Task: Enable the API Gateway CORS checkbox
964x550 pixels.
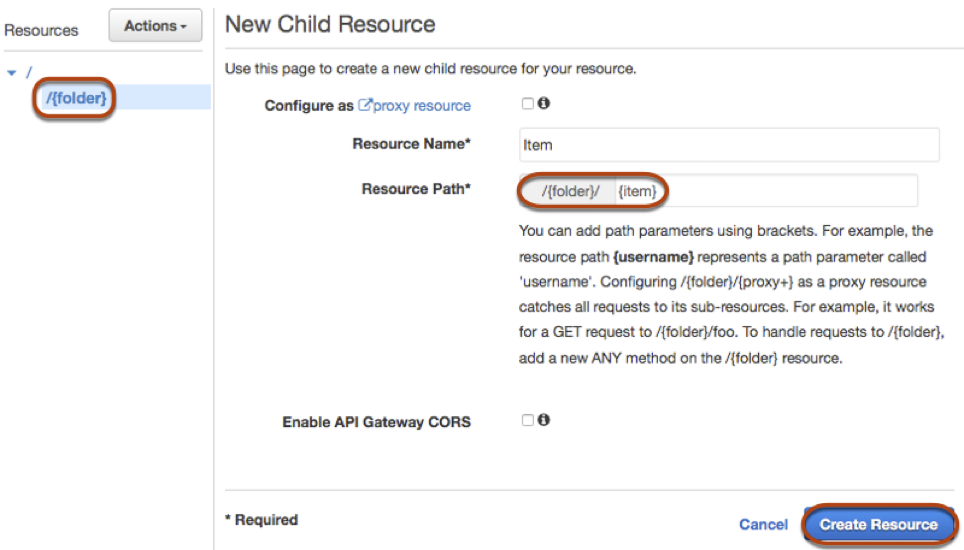Action: pos(527,420)
